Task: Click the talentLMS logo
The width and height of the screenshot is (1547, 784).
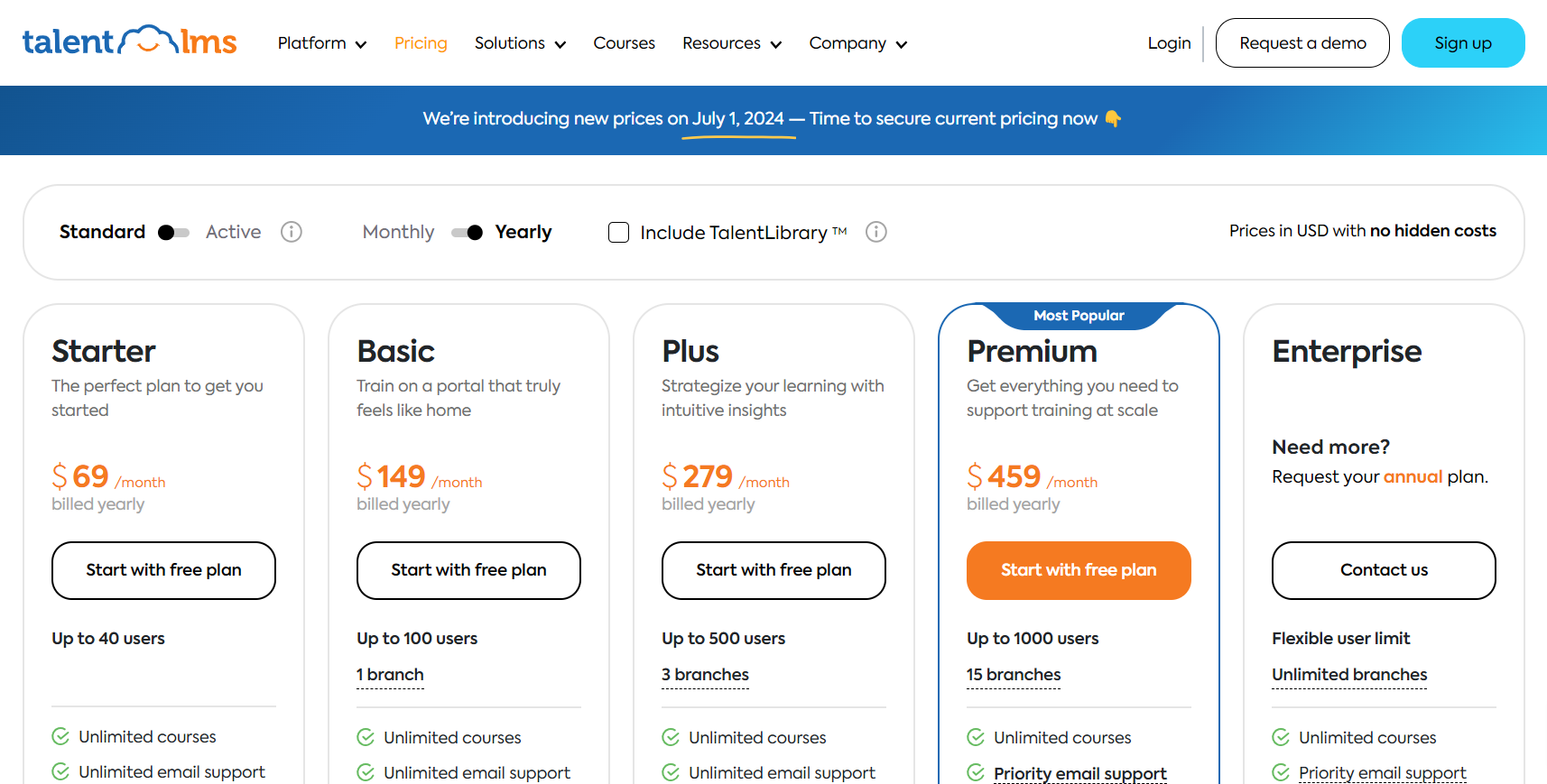Action: pyautogui.click(x=129, y=42)
